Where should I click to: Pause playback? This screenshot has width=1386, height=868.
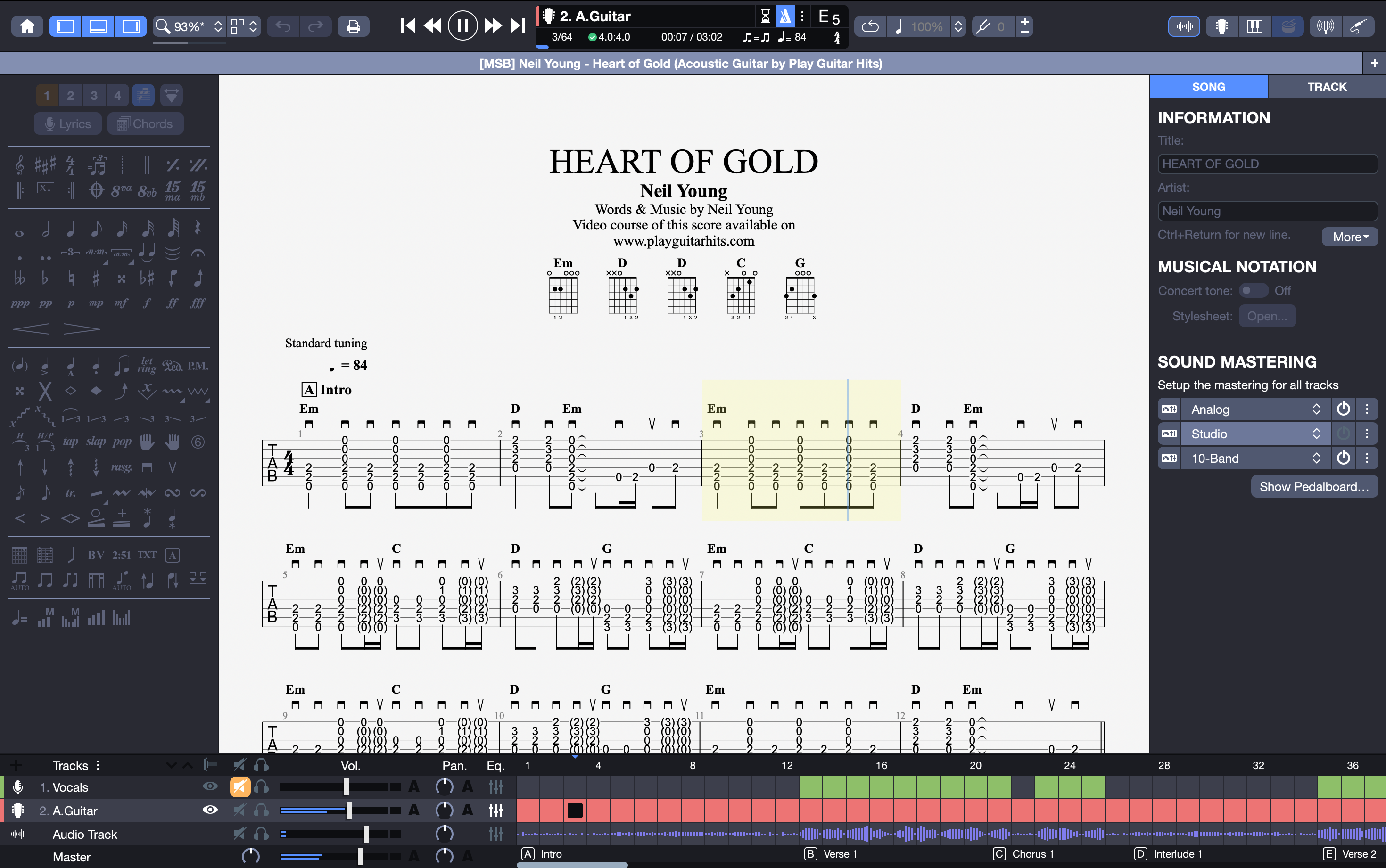tap(462, 26)
